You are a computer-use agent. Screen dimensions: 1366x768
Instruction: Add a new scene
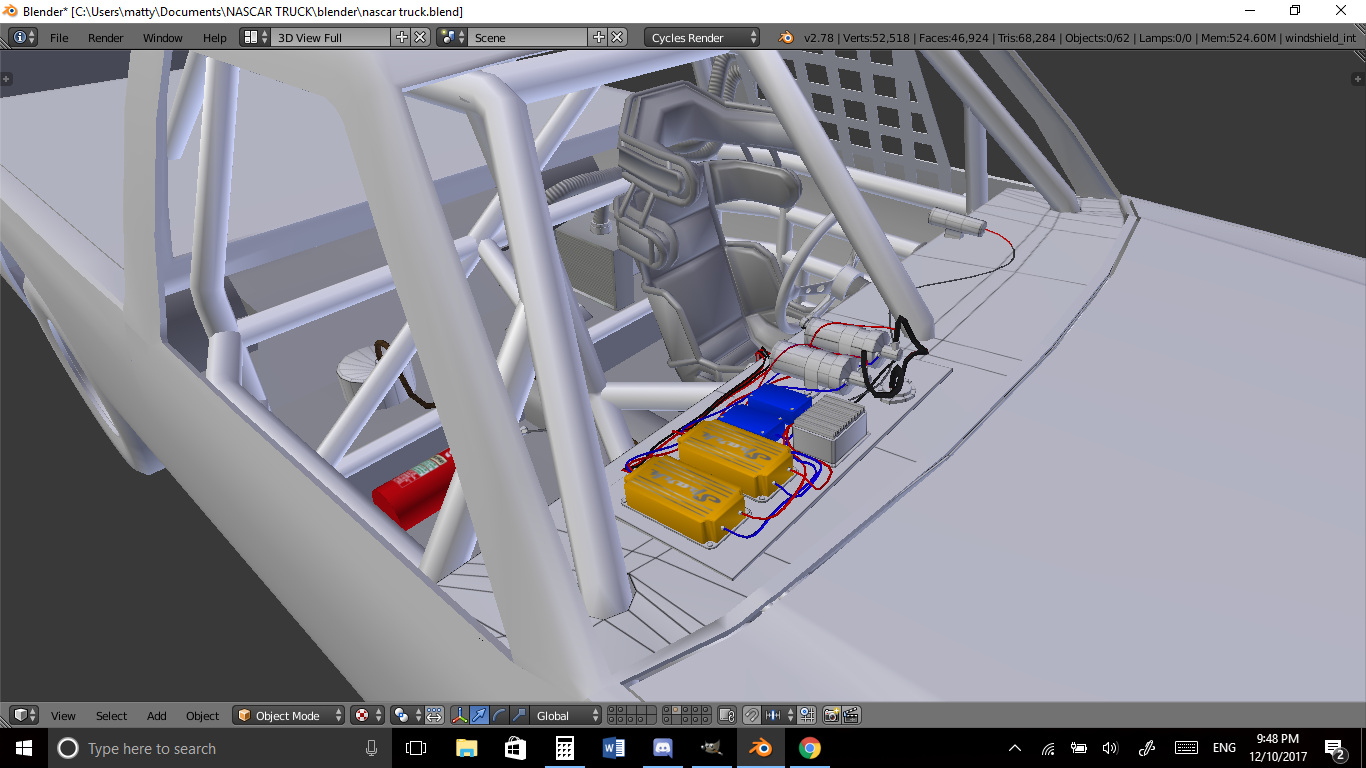pyautogui.click(x=599, y=37)
